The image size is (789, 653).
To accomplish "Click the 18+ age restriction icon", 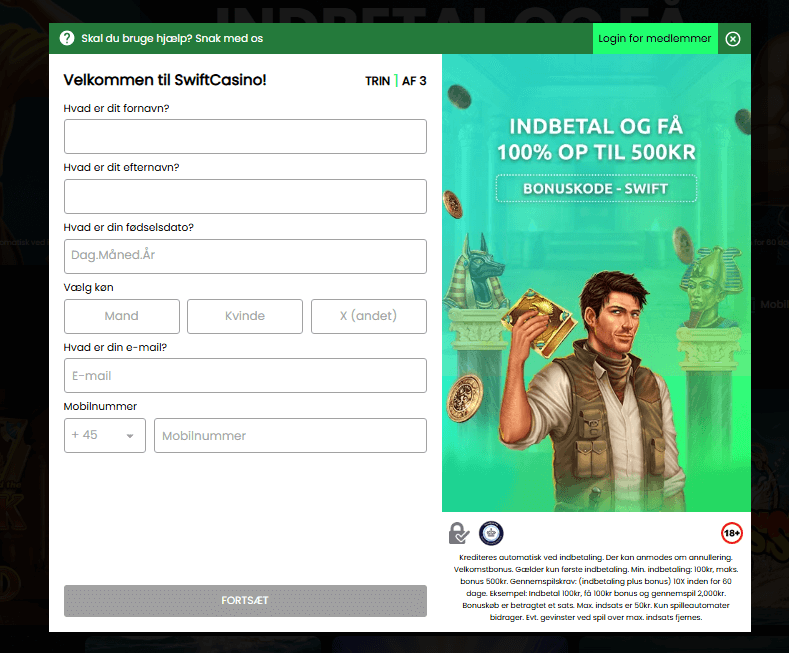I will 732,533.
